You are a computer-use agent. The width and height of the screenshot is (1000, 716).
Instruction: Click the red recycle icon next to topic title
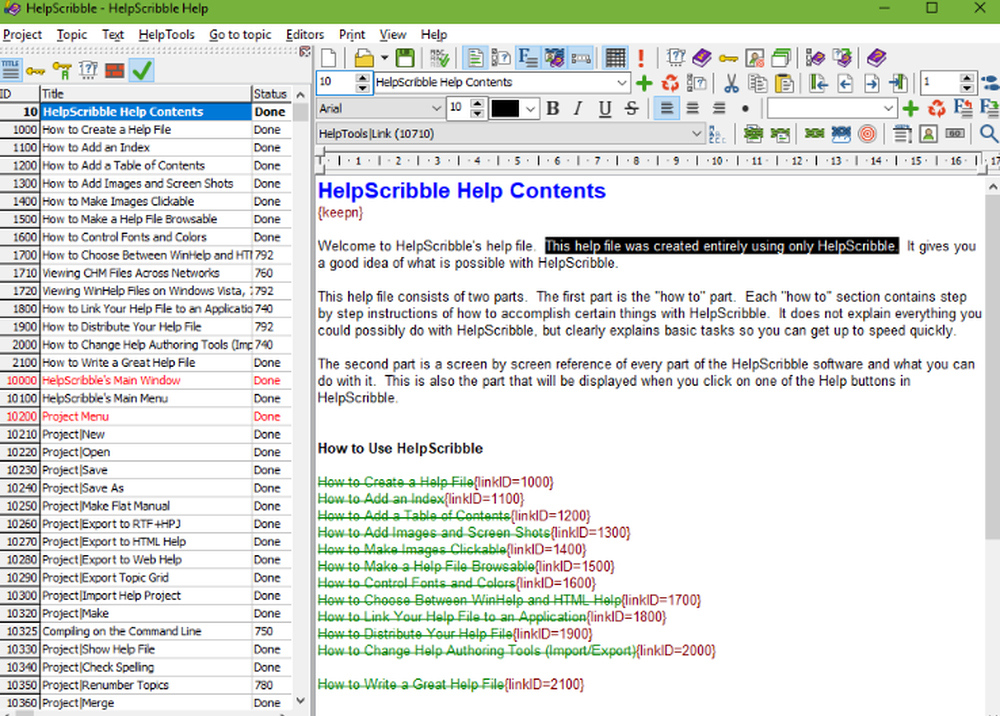(670, 83)
